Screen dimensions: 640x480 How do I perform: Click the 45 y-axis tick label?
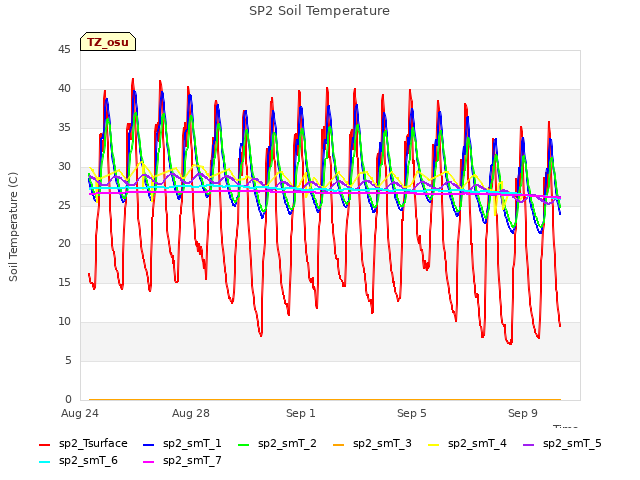pyautogui.click(x=64, y=49)
